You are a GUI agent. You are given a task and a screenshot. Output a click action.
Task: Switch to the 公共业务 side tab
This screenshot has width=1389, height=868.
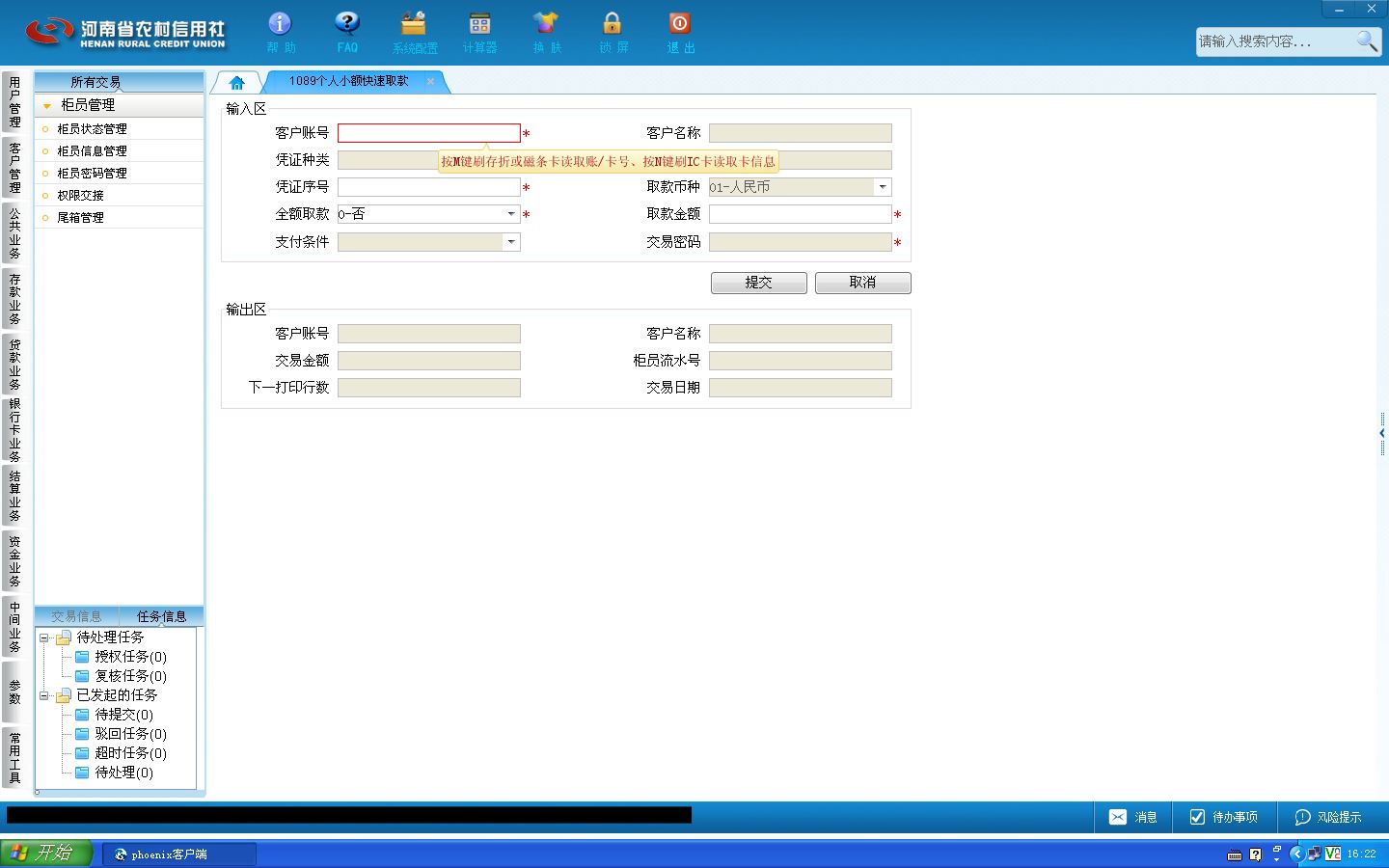(14, 233)
